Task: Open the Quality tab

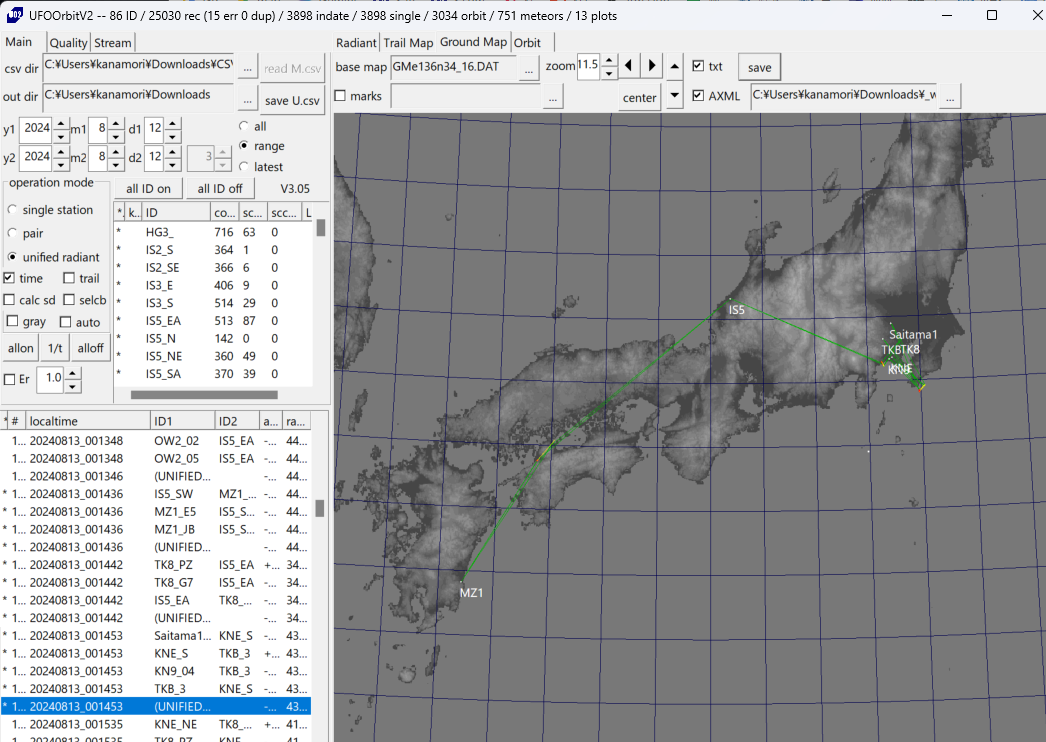Action: [69, 43]
